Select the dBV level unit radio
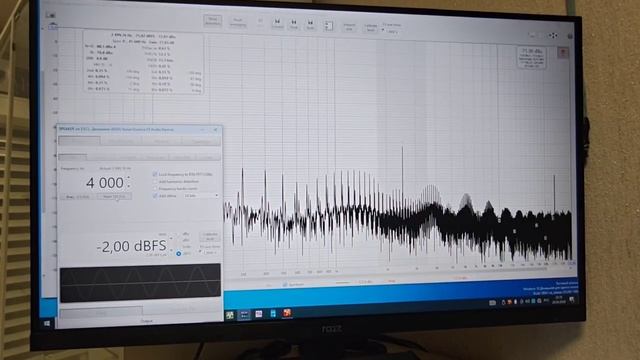The image size is (640, 360). [x=178, y=240]
